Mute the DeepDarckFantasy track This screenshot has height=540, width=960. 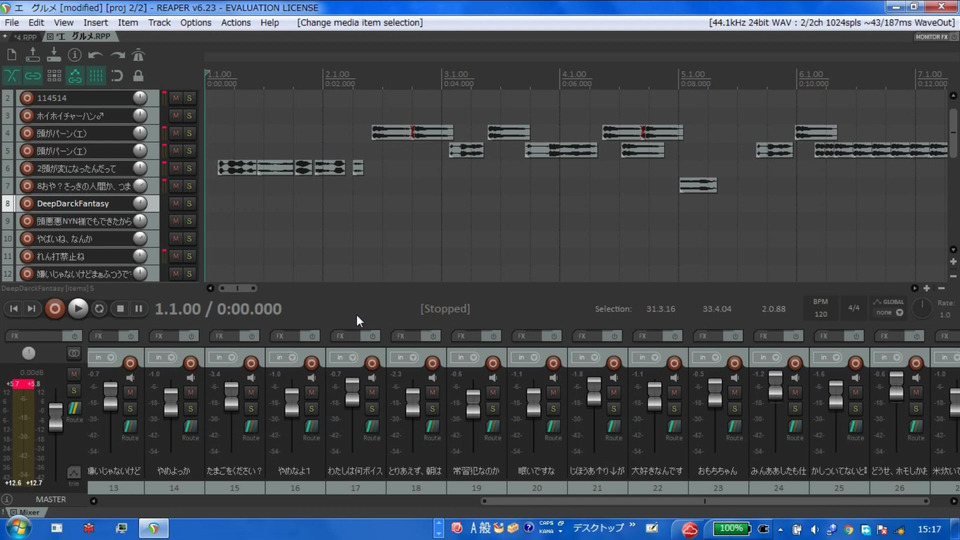(175, 203)
